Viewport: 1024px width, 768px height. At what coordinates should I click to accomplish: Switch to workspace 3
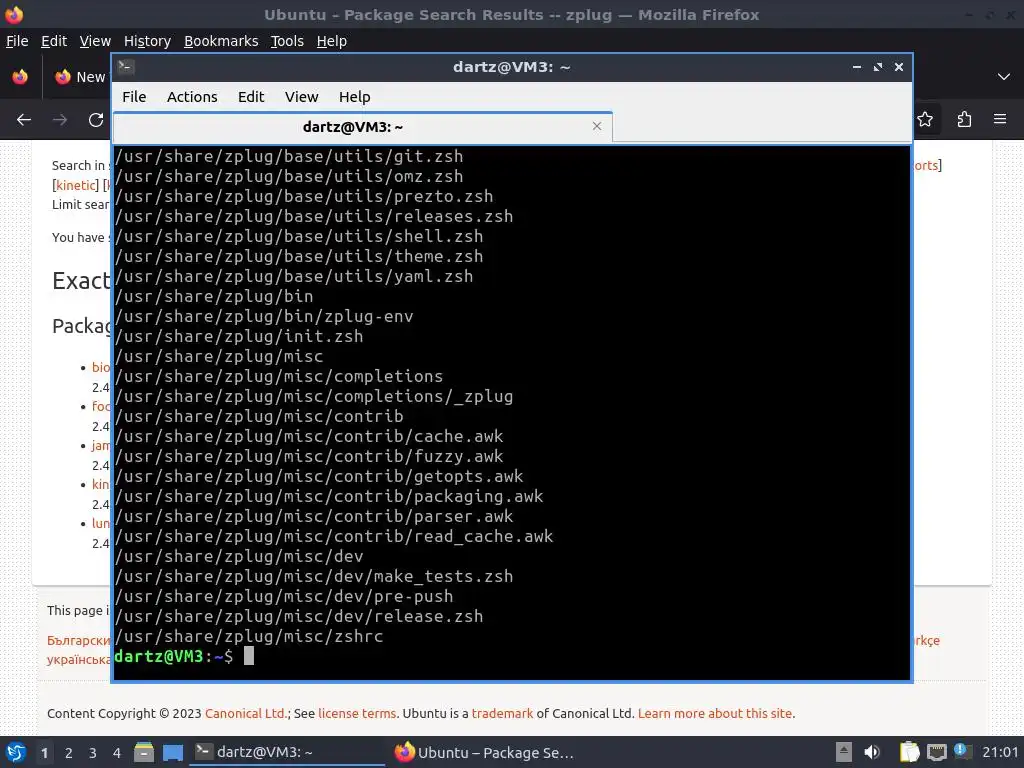tap(93, 753)
